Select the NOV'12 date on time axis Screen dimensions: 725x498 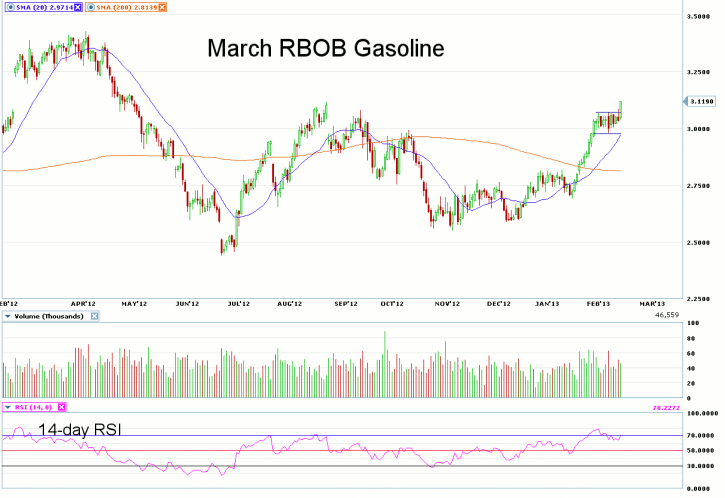pyautogui.click(x=447, y=302)
